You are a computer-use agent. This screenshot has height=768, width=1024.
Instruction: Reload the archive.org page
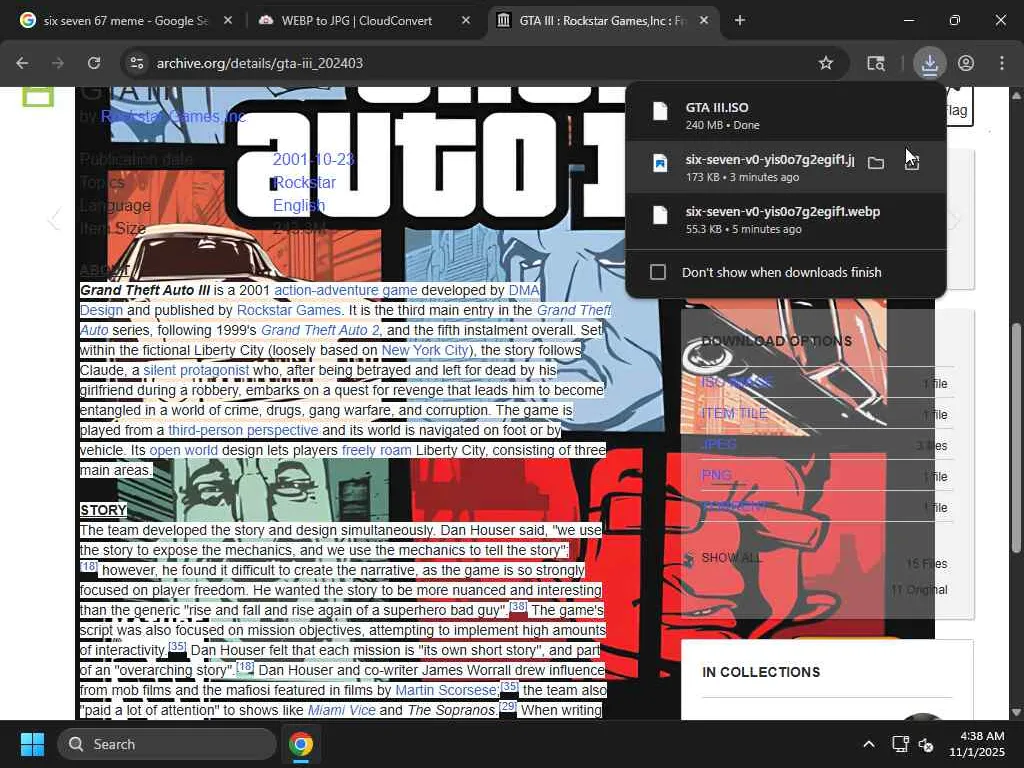pos(94,63)
